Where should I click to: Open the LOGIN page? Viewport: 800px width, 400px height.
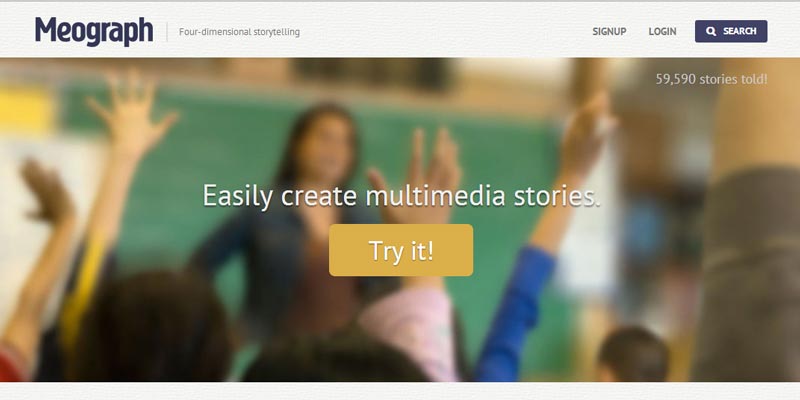click(662, 32)
